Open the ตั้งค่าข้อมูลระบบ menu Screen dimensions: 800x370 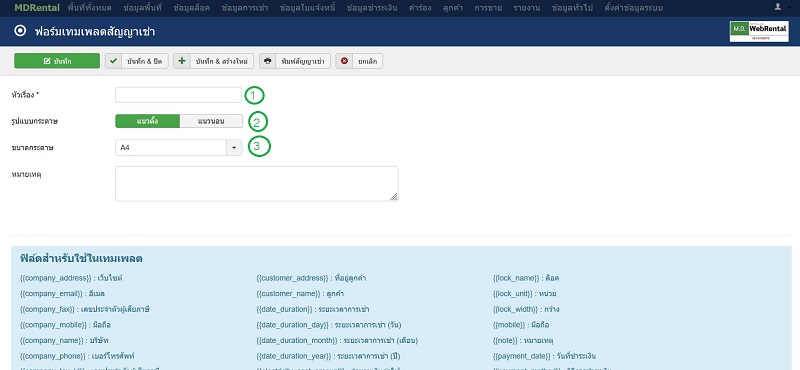[x=634, y=8]
